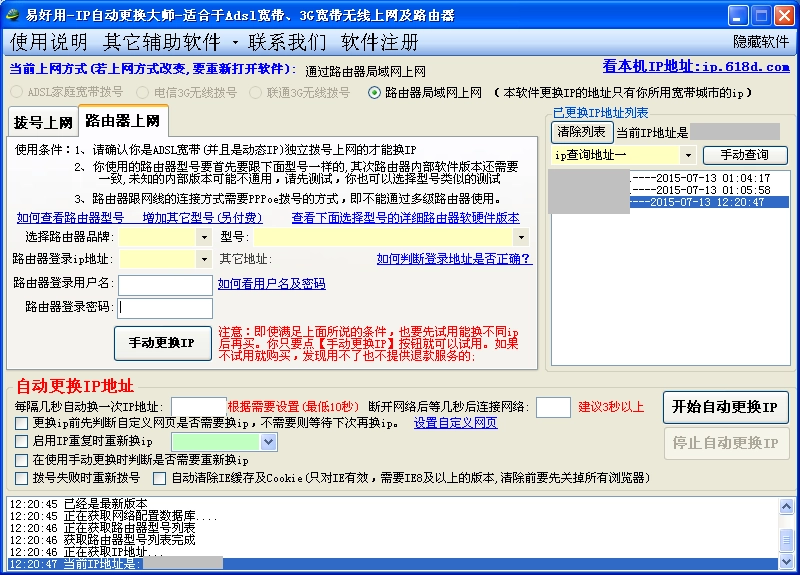Click the 每隔几秒自动换一次IP地址 input field
Viewport: 800px width, 575px height.
click(198, 407)
